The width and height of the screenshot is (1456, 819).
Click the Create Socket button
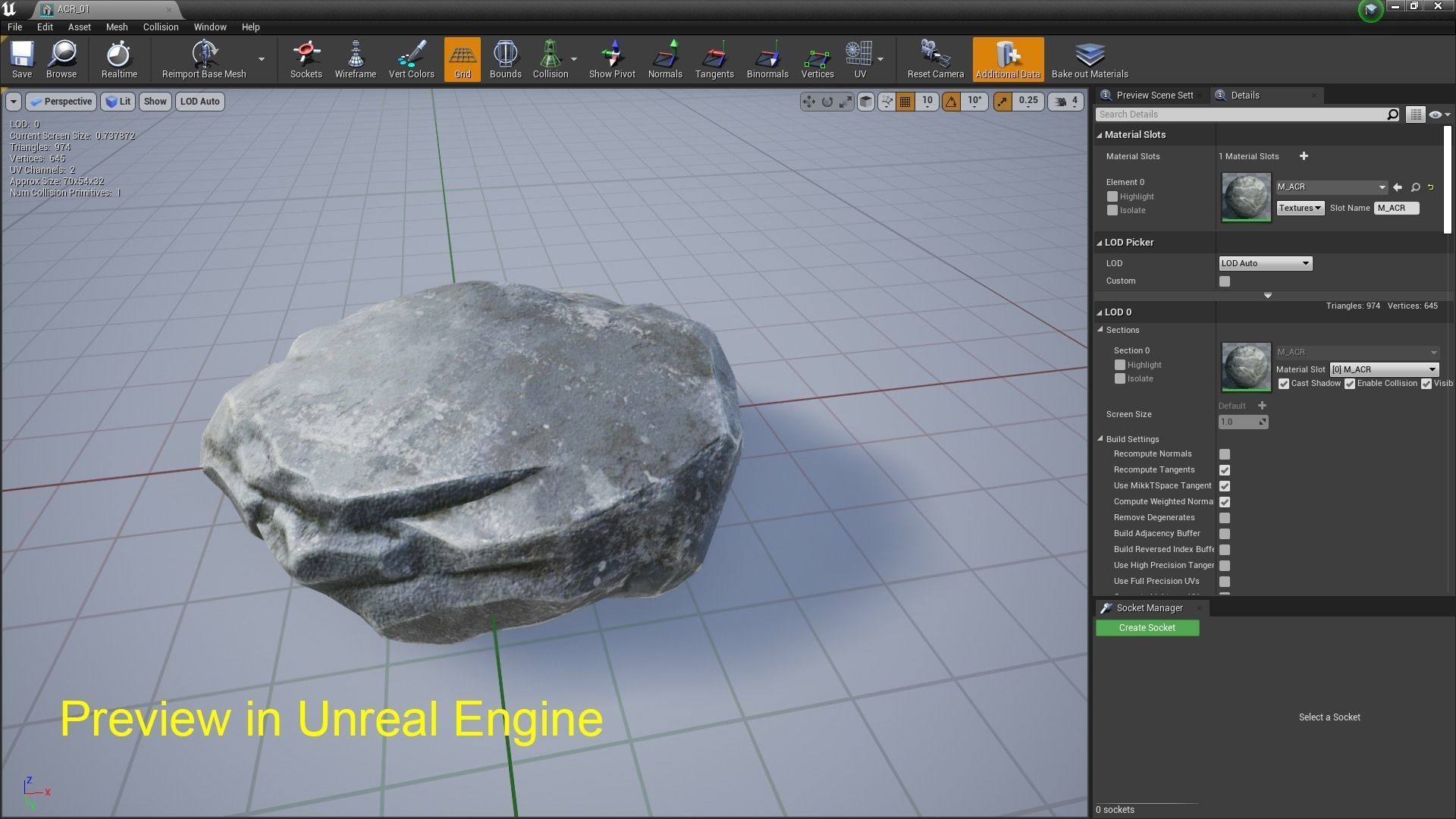pos(1147,627)
